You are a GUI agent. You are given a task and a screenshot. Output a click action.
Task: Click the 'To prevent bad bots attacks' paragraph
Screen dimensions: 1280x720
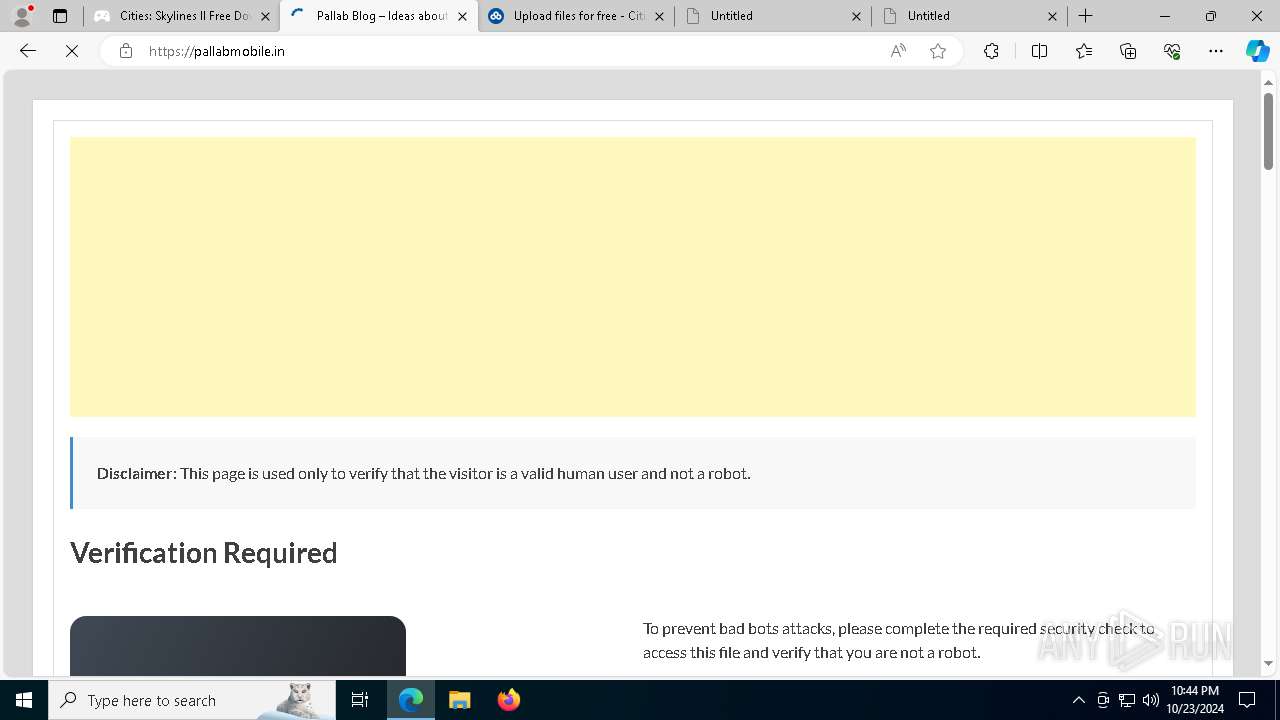[x=898, y=640]
